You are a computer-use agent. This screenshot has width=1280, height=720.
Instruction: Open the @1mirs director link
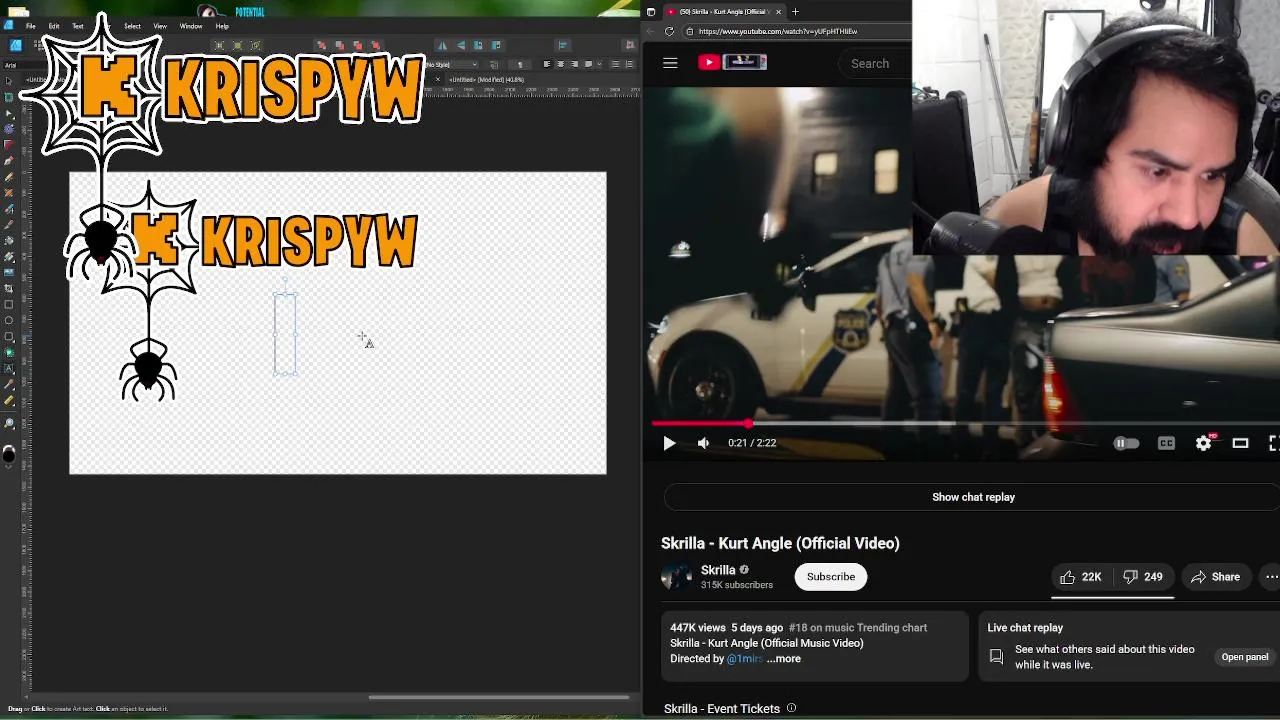coord(745,659)
